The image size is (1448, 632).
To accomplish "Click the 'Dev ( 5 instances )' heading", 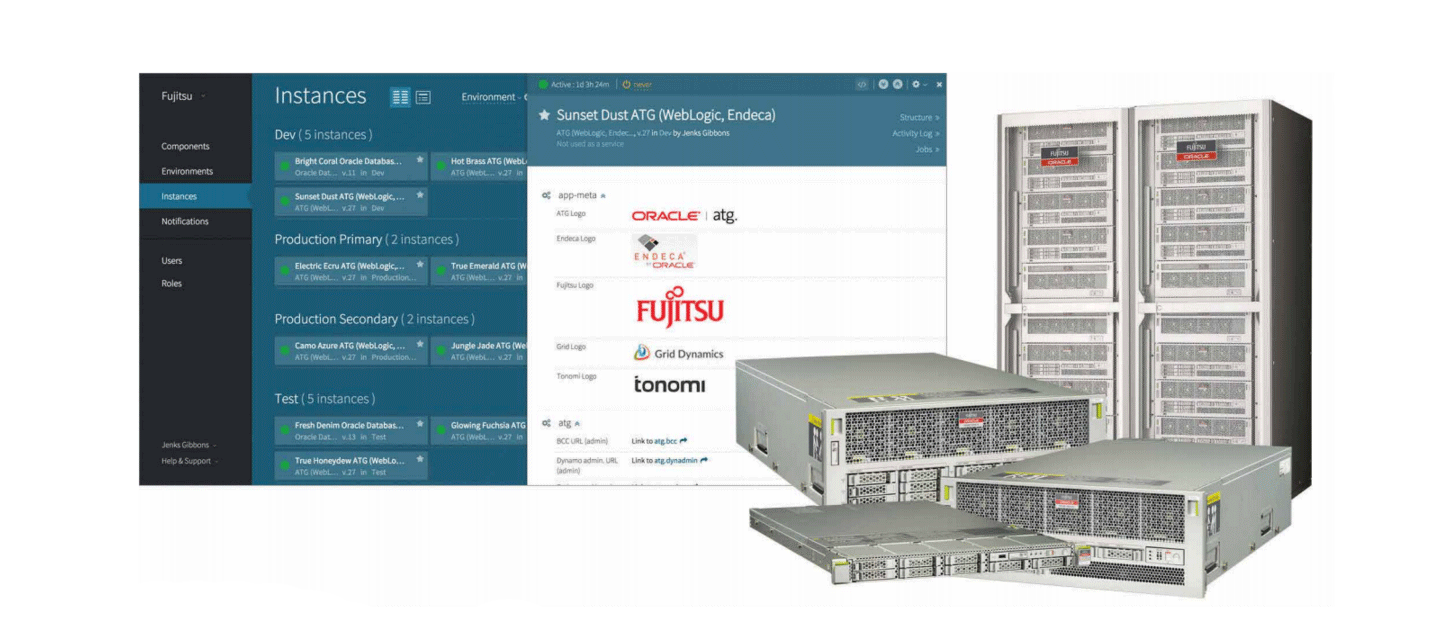I will coord(323,134).
